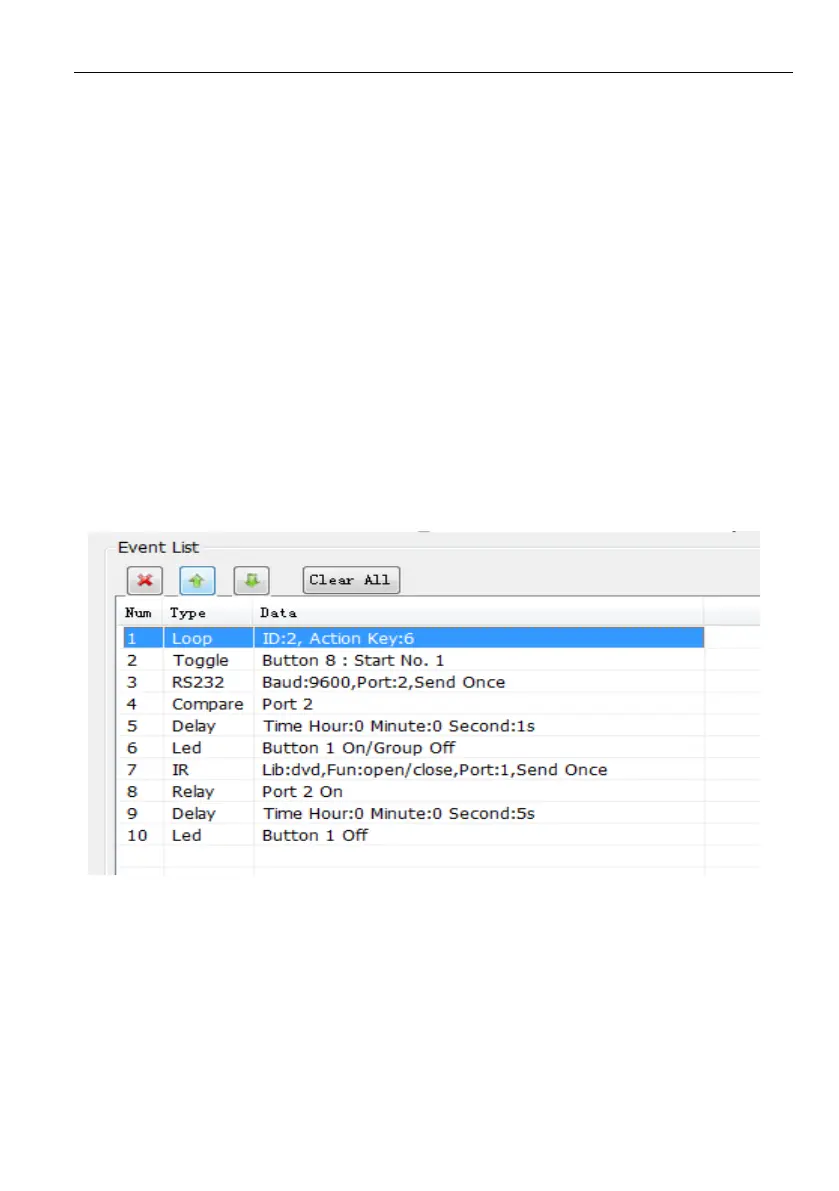Click the Type column header

coord(208,612)
